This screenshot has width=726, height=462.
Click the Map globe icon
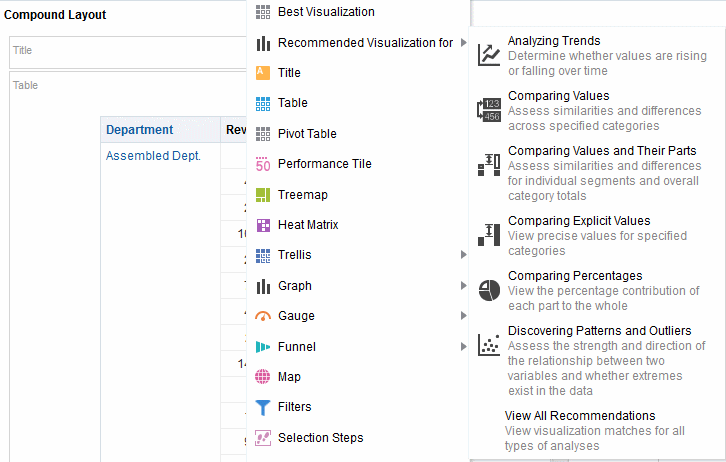(263, 377)
